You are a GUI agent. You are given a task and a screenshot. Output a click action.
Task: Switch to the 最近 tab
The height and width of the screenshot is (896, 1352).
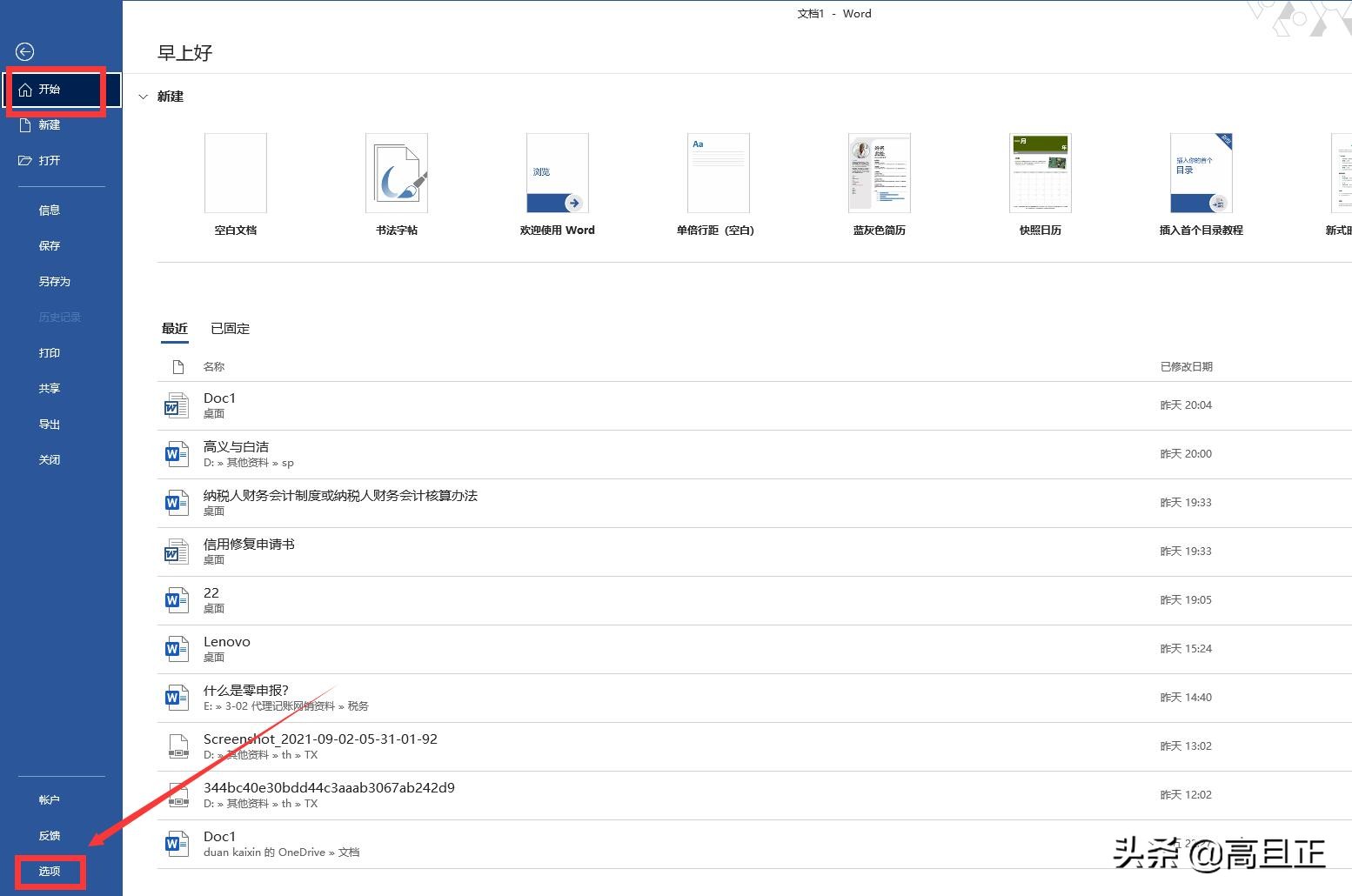[175, 329]
